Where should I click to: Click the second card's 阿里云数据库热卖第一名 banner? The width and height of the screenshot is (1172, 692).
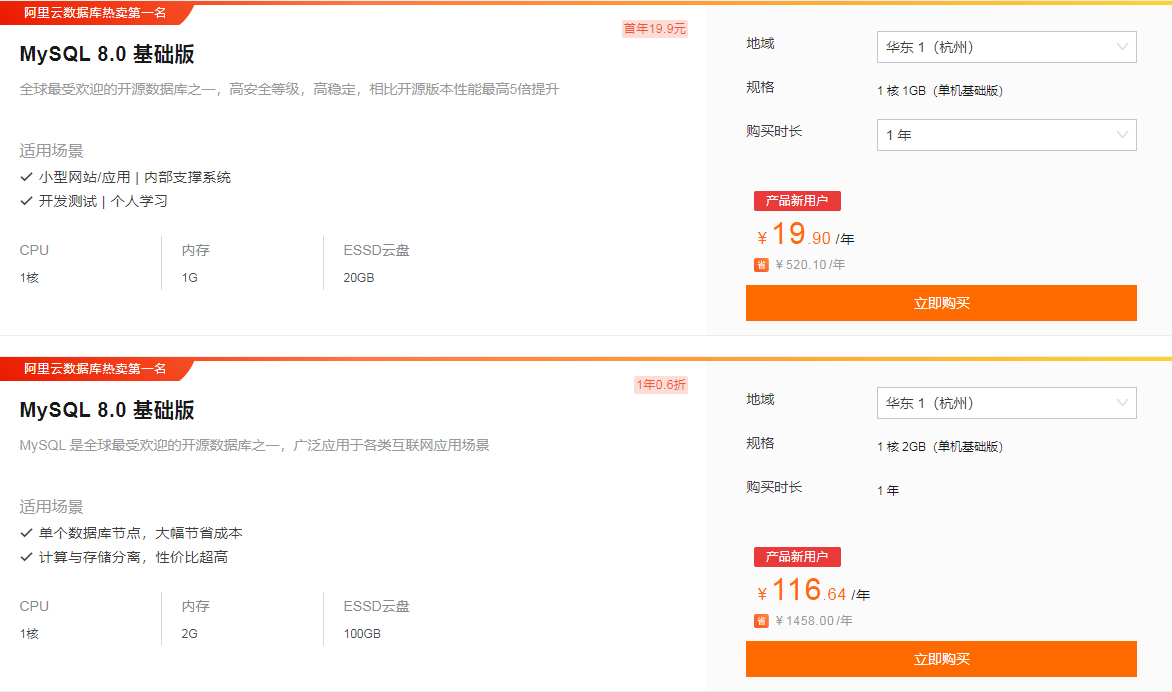[x=95, y=369]
